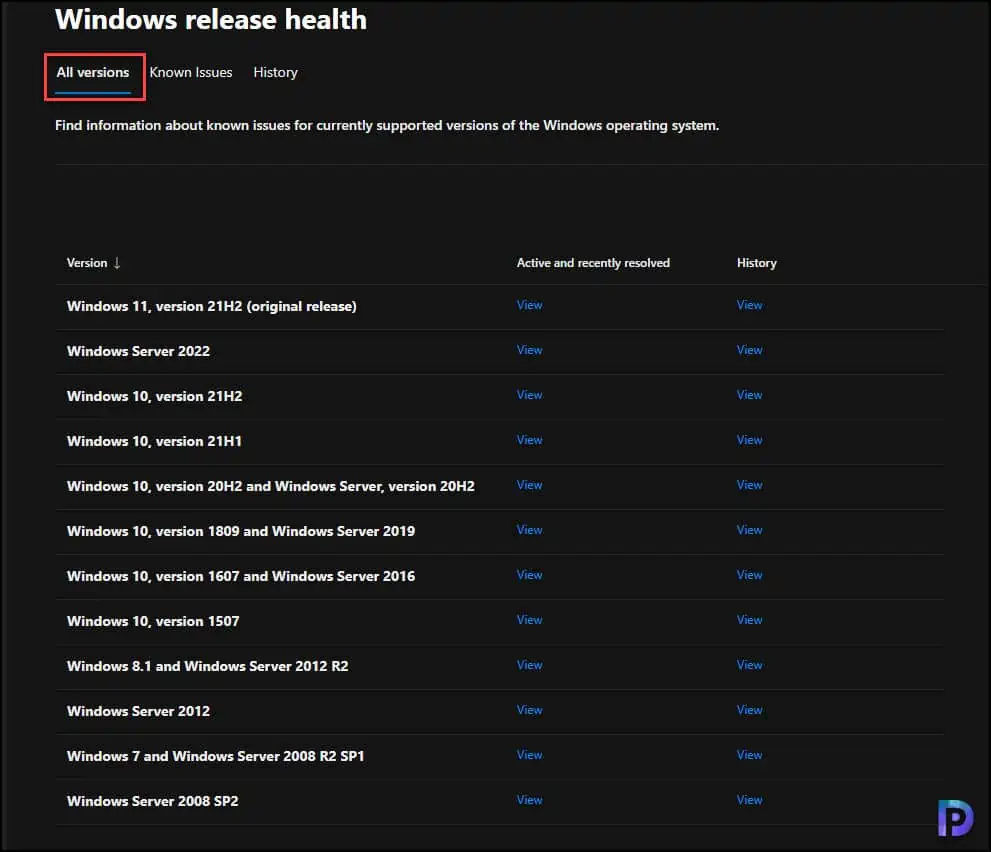View active issues for Windows 10 21H1
The image size is (991, 852).
click(x=530, y=440)
